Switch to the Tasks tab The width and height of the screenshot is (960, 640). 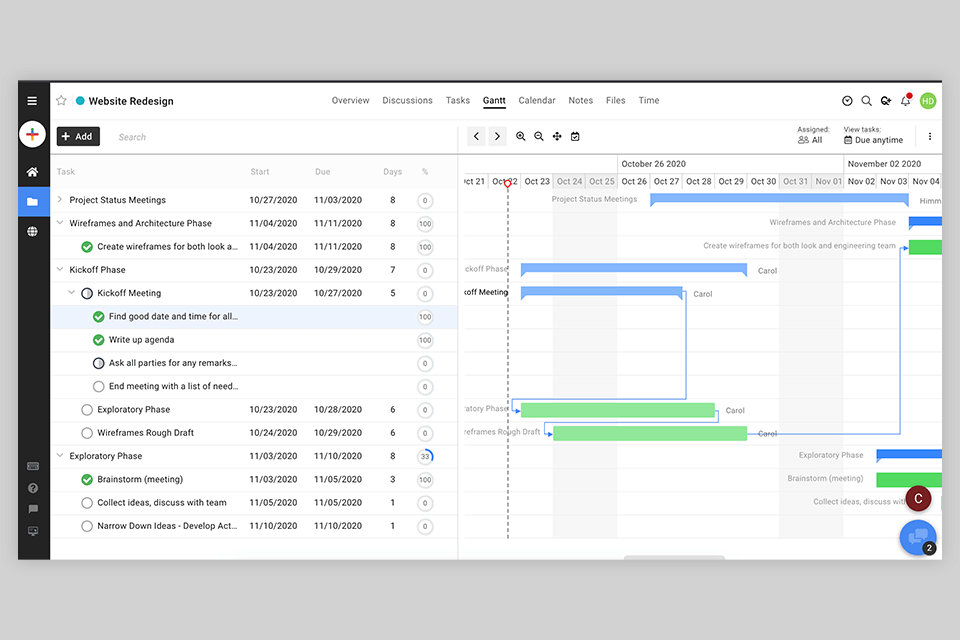pyautogui.click(x=457, y=100)
